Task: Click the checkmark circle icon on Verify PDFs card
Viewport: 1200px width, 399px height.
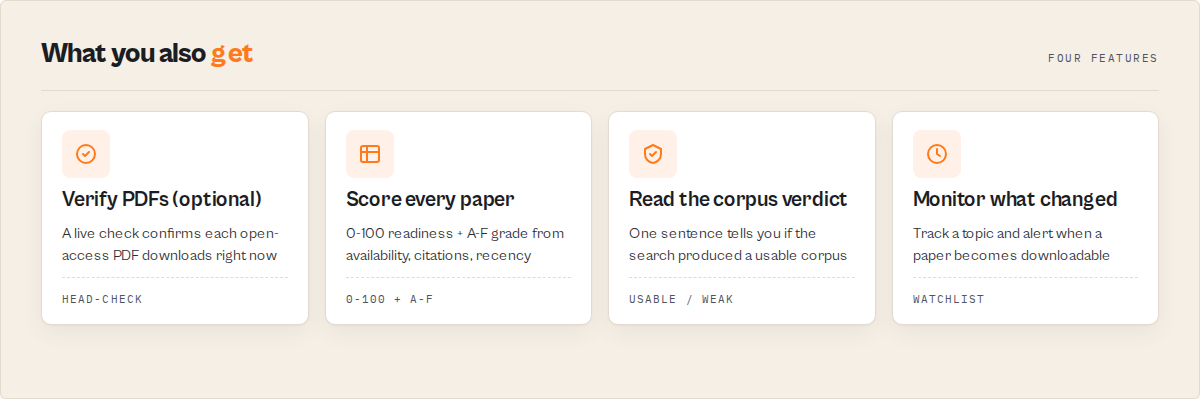Action: pyautogui.click(x=86, y=154)
